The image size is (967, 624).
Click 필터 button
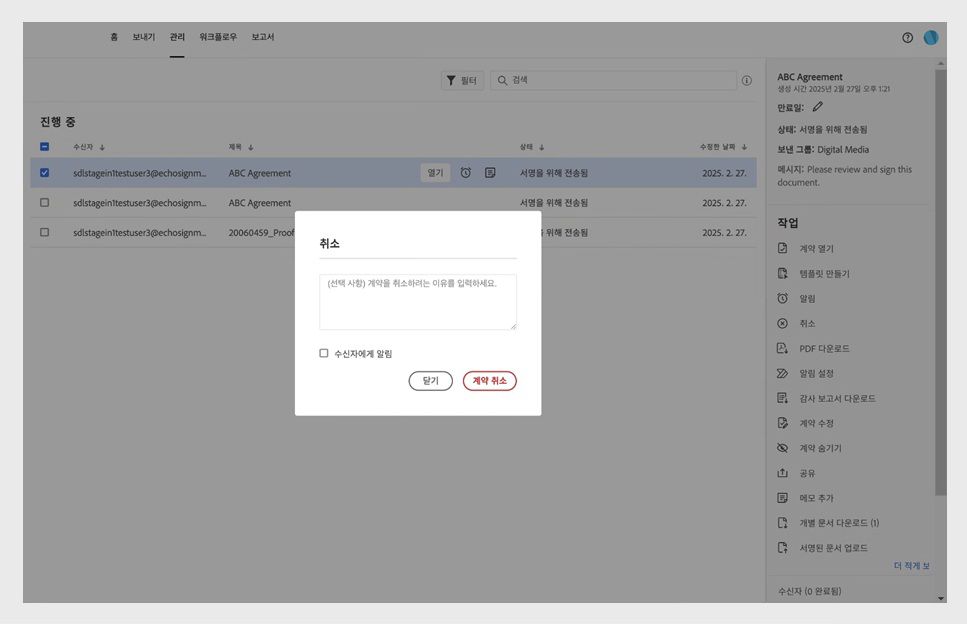pyautogui.click(x=463, y=81)
